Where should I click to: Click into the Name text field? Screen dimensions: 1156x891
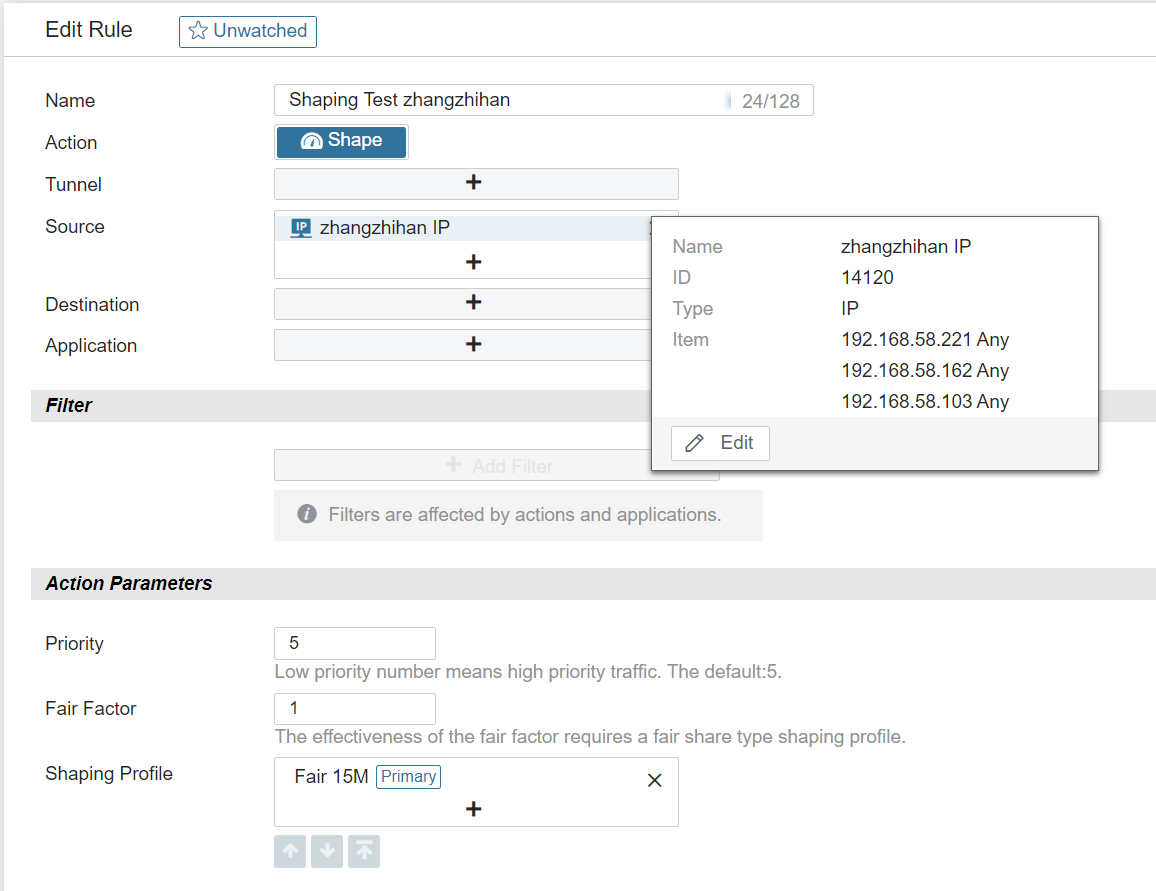500,100
